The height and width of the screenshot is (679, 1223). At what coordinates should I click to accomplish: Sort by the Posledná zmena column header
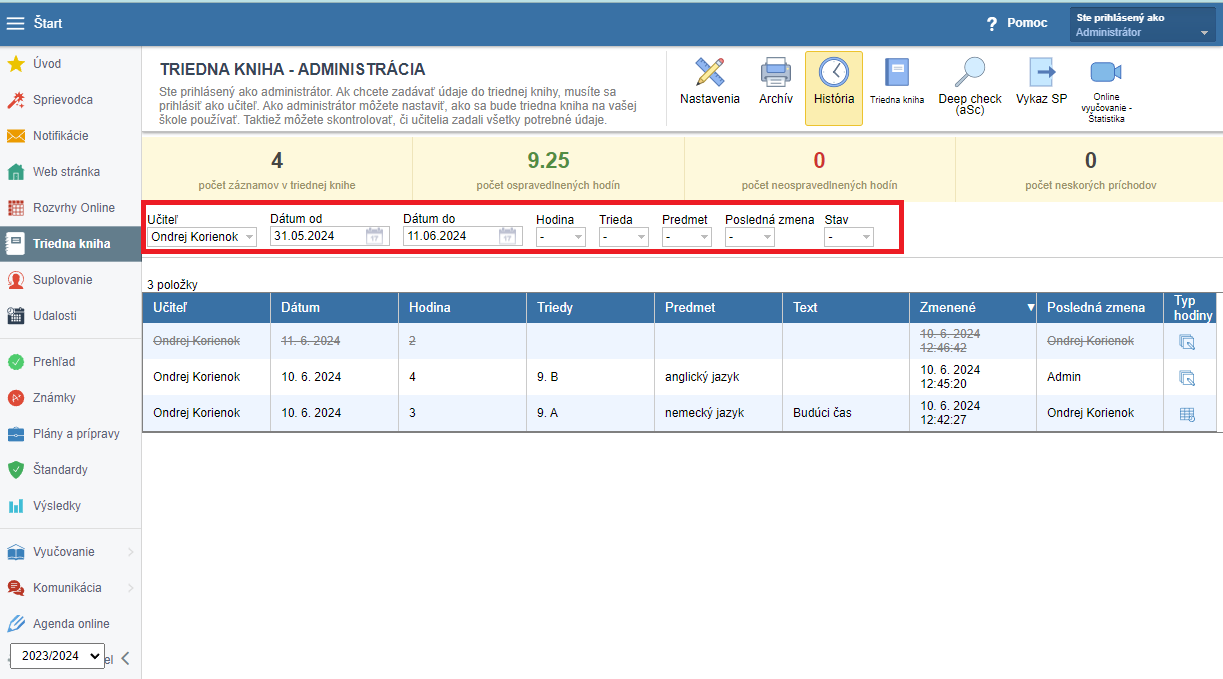point(1099,308)
